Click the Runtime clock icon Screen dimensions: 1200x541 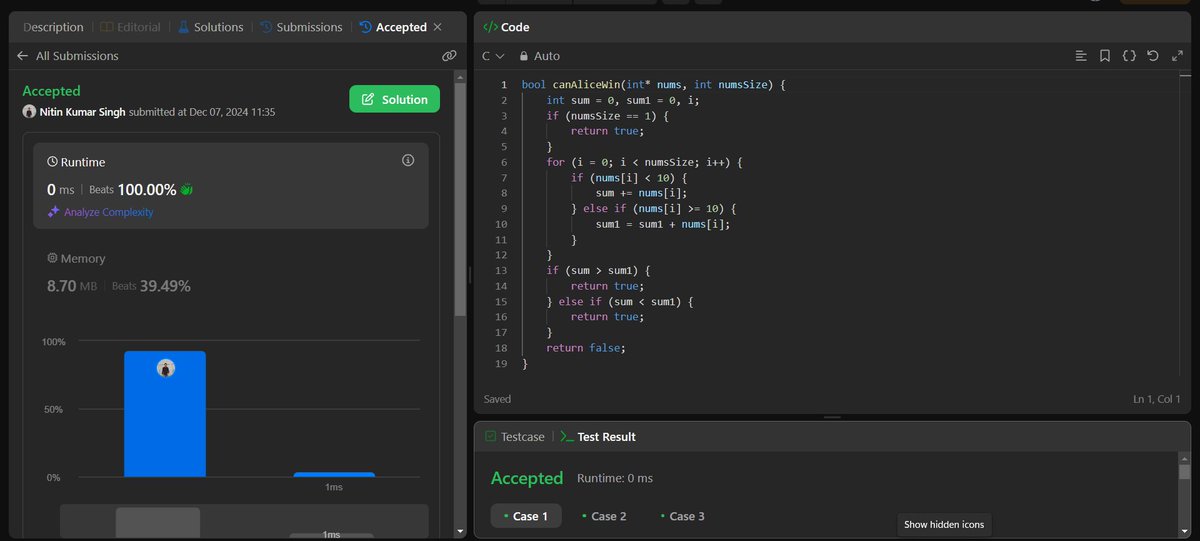52,162
